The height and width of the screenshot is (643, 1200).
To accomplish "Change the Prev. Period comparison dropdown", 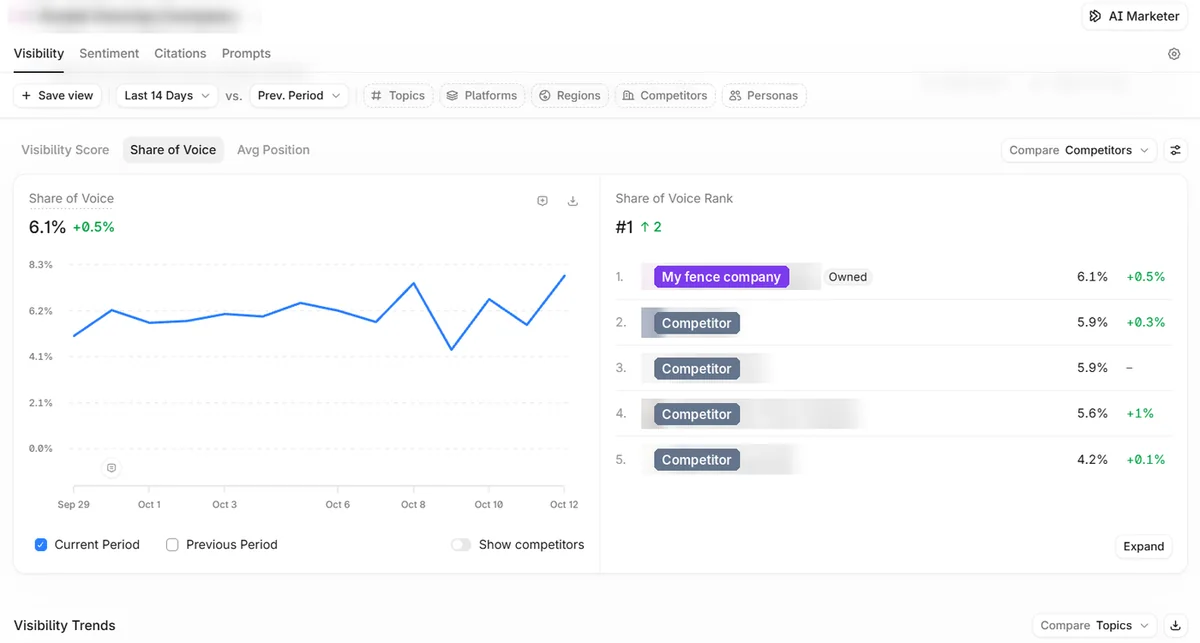I will [x=298, y=96].
